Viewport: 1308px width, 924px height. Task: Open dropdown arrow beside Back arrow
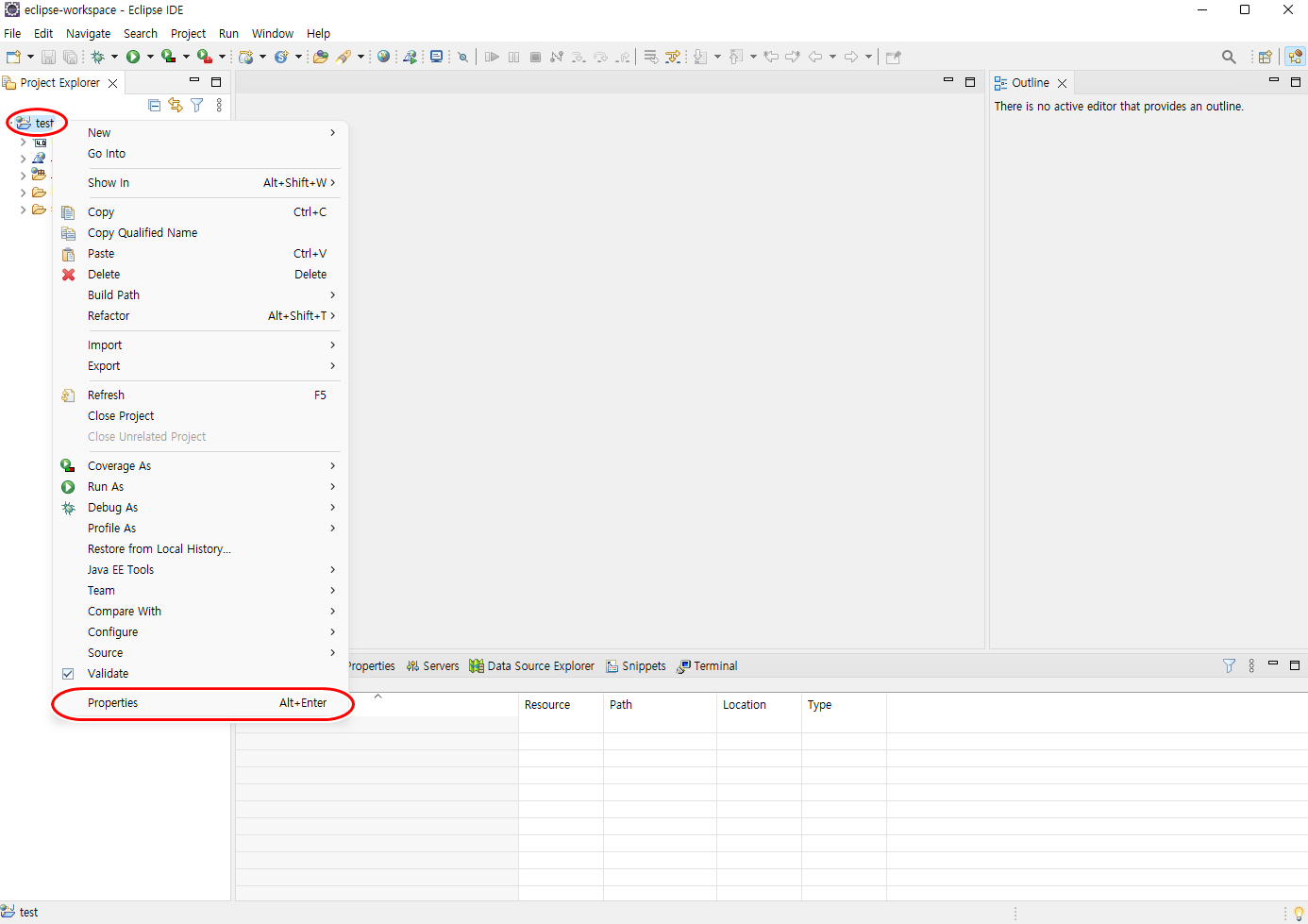click(832, 57)
